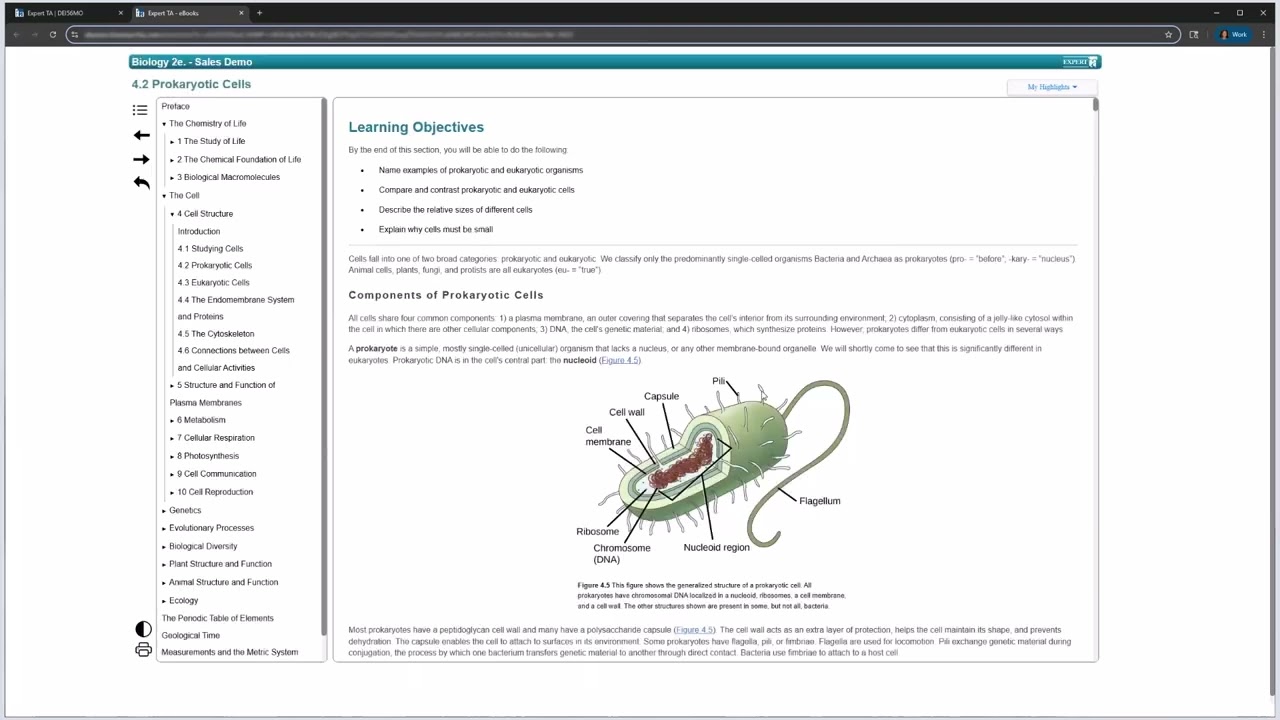Image resolution: width=1280 pixels, height=720 pixels.
Task: Open 4.4 The Endomembrane System and Proteins
Action: coord(236,308)
